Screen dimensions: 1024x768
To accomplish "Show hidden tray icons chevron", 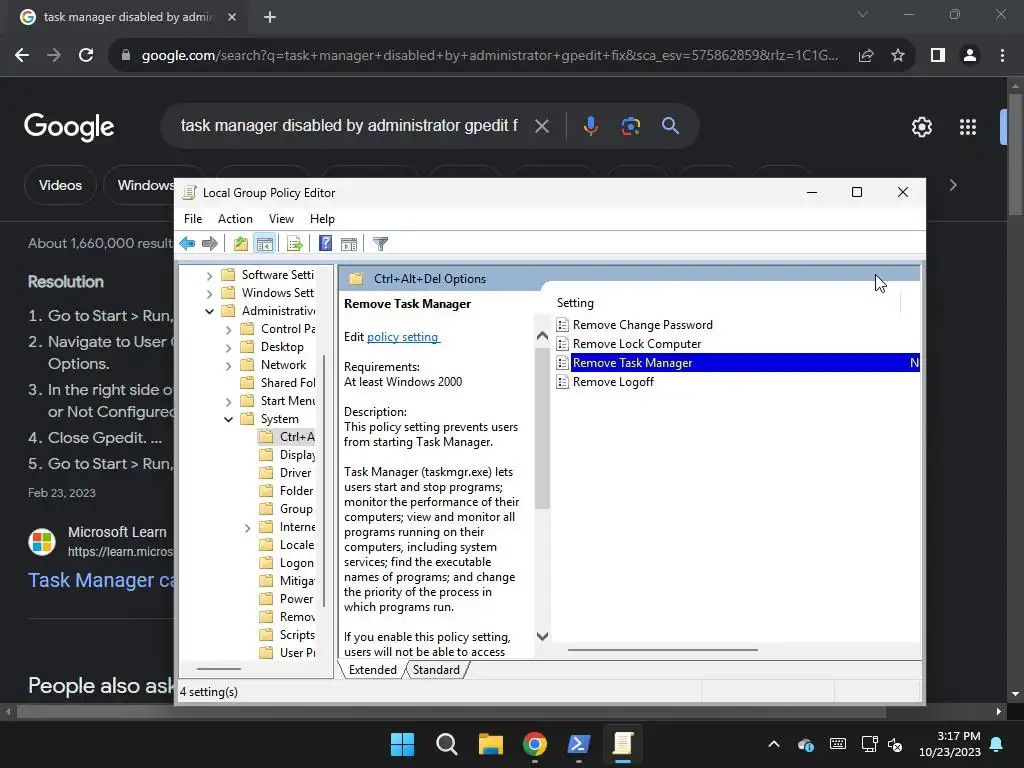I will pos(774,744).
